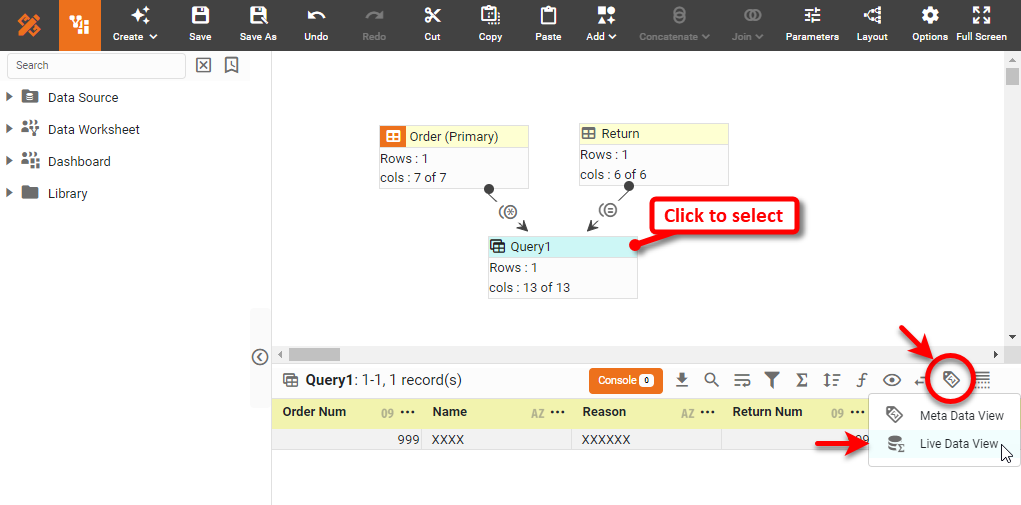The width and height of the screenshot is (1021, 505).
Task: Toggle column visibility eye icon
Action: 892,380
